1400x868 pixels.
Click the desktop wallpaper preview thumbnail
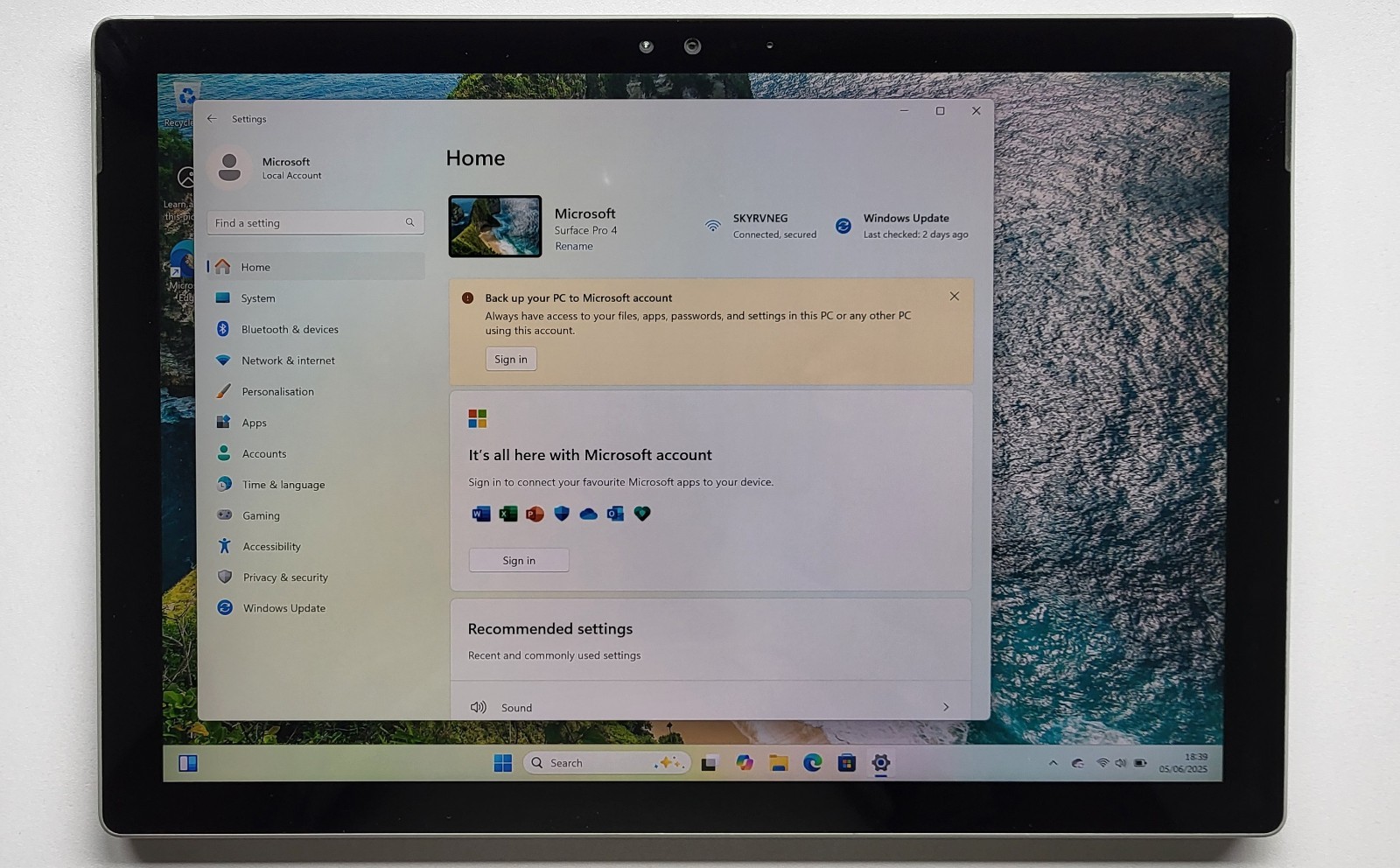(x=495, y=227)
